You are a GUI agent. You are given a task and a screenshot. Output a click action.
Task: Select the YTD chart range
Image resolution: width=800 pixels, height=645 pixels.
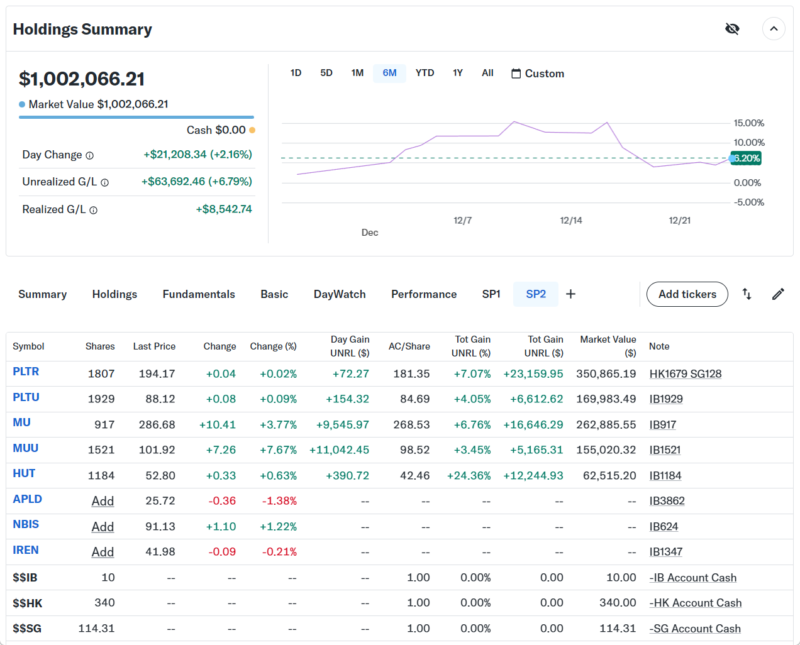(425, 73)
